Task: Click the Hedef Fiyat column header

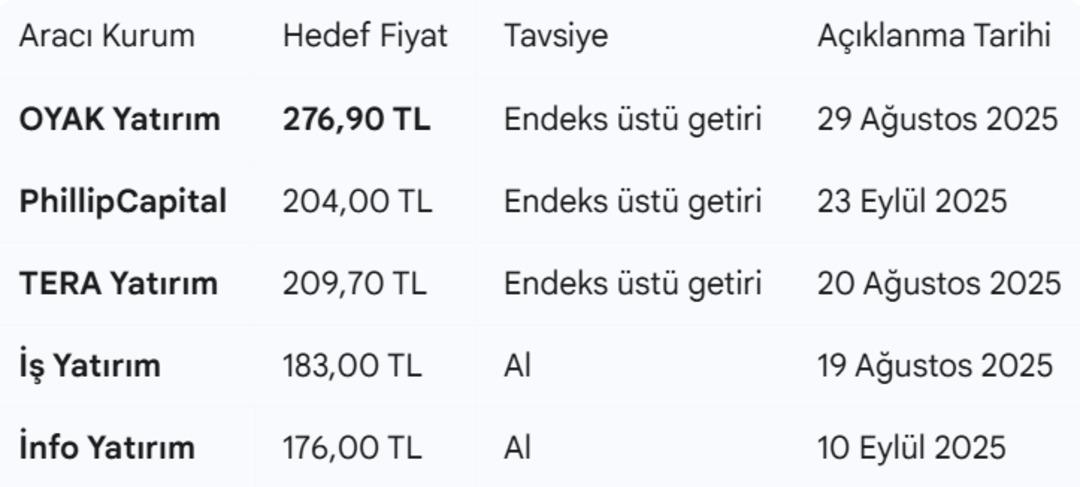Action: point(365,37)
